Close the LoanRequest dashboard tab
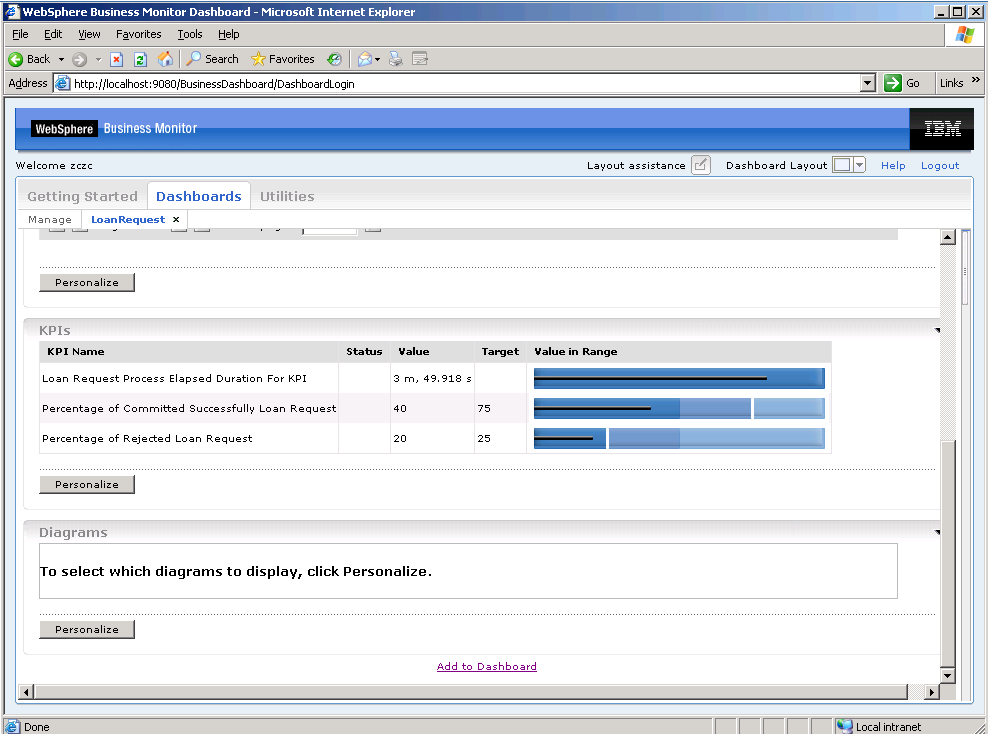The image size is (988, 734). (x=176, y=219)
